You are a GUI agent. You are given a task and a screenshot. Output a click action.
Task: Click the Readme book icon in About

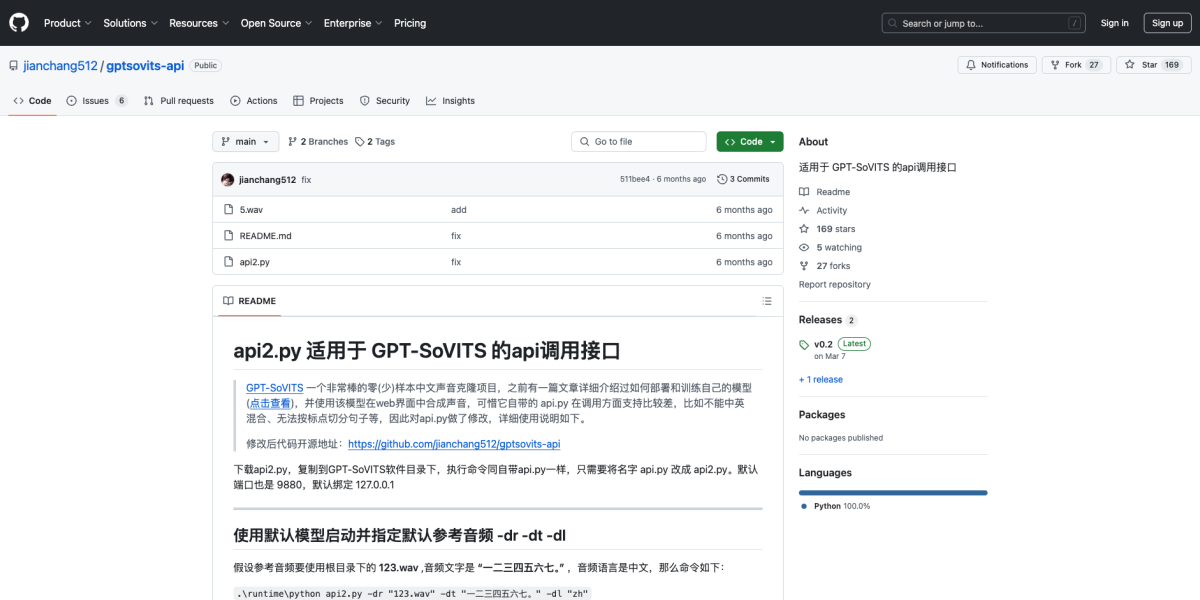(805, 191)
